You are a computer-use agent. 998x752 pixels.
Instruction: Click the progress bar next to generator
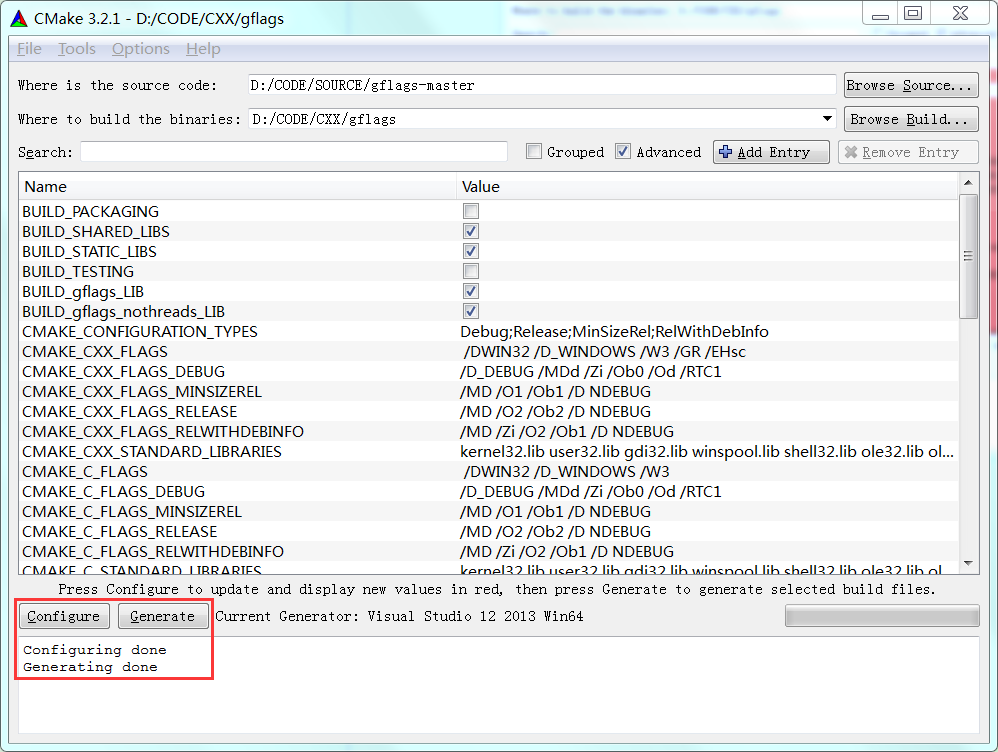(882, 616)
